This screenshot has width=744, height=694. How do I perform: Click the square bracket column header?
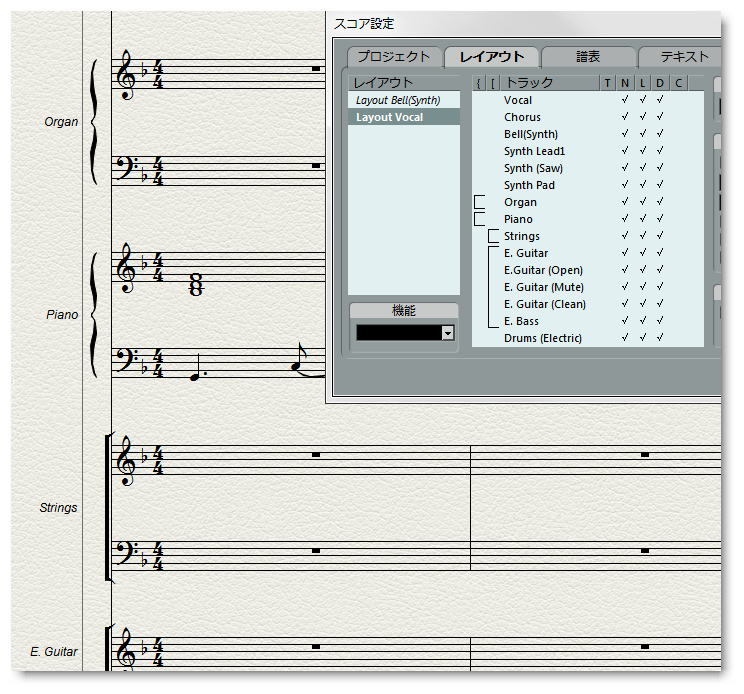493,83
